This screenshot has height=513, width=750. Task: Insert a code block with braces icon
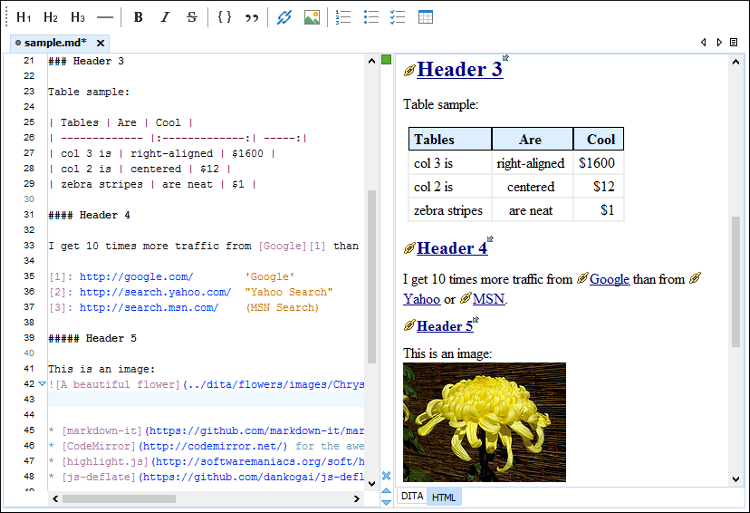pyautogui.click(x=225, y=17)
